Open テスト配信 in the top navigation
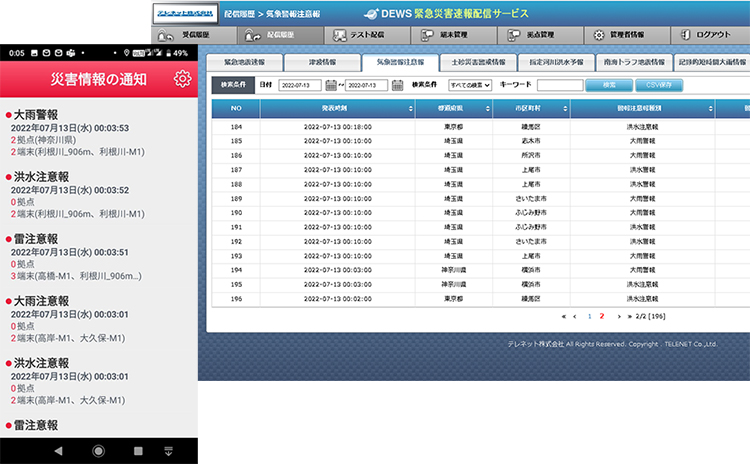 [367, 35]
